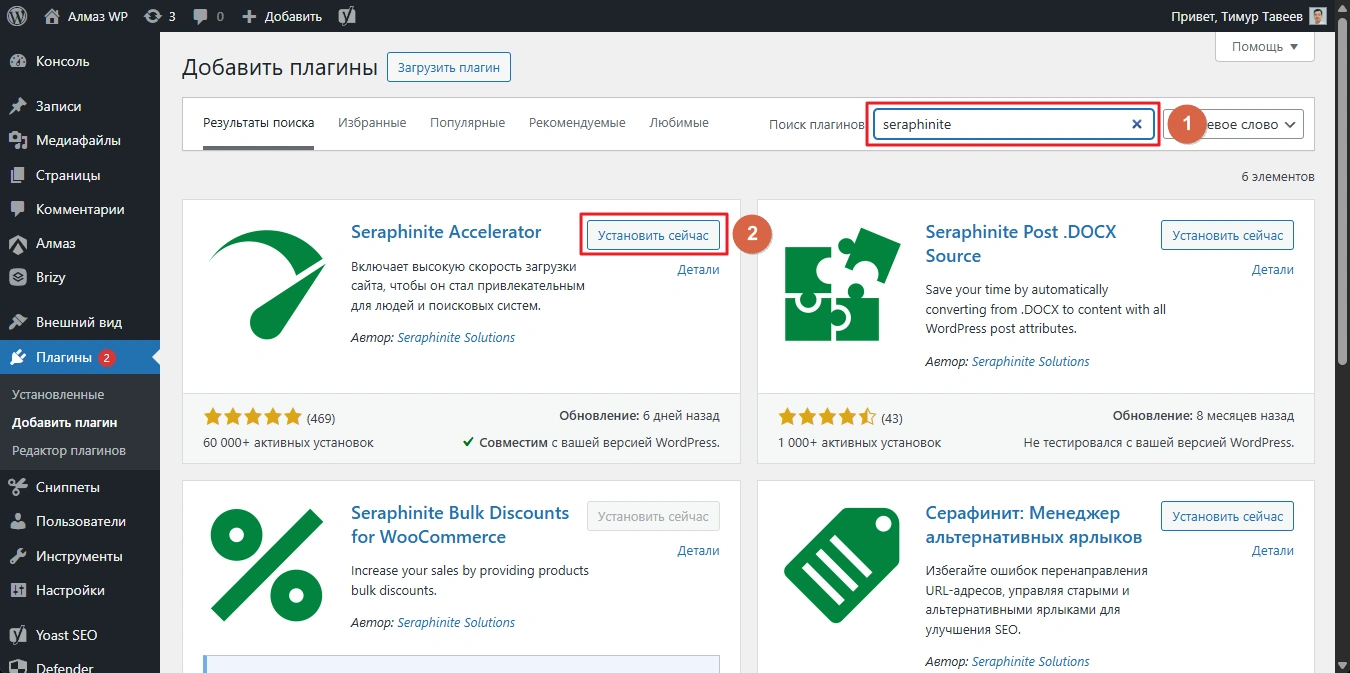Image resolution: width=1350 pixels, height=673 pixels.
Task: Open the + Добавить menu in the admin bar
Action: pyautogui.click(x=282, y=16)
